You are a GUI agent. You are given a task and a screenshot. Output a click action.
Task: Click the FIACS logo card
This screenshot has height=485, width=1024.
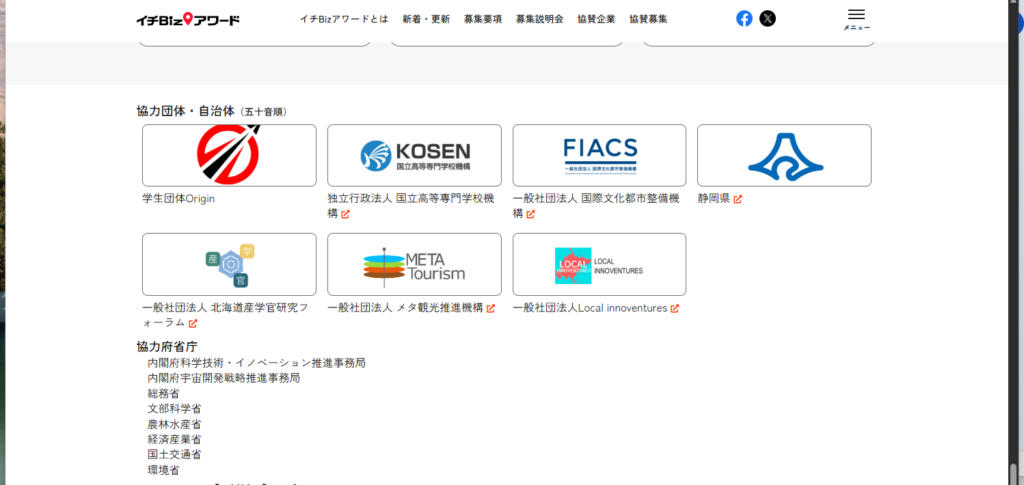coord(600,155)
